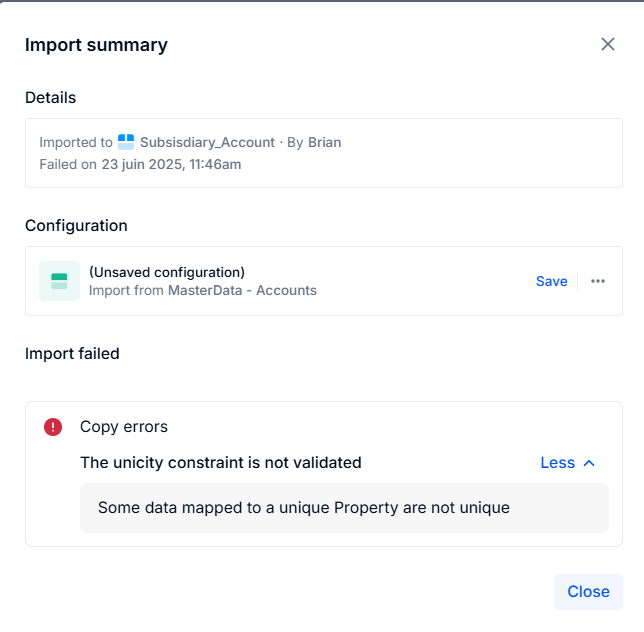644x632 pixels.
Task: Click the Close button at the bottom
Action: point(588,592)
